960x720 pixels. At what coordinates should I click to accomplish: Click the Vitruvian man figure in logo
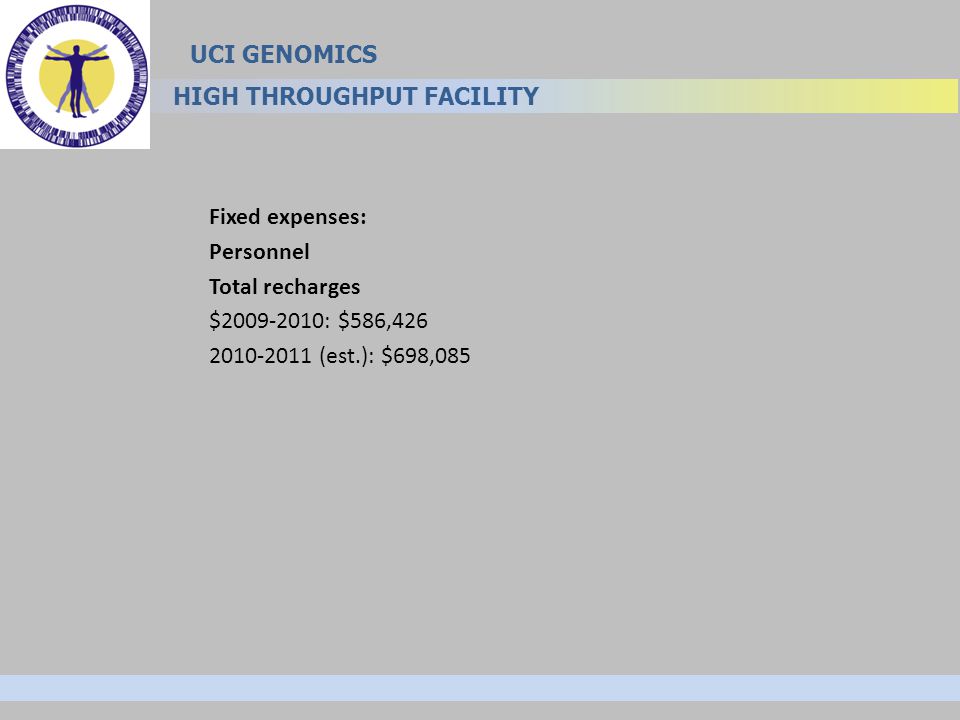[x=77, y=81]
